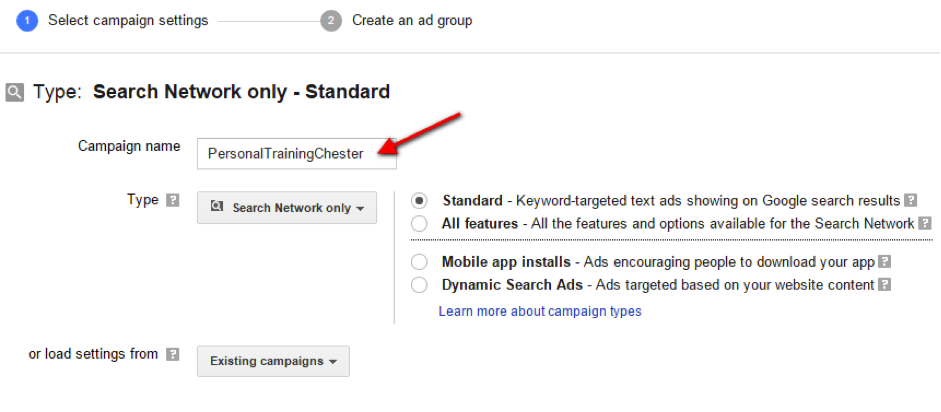941x412 pixels.
Task: Expand the Existing campaigns dropdown
Action: 273,361
